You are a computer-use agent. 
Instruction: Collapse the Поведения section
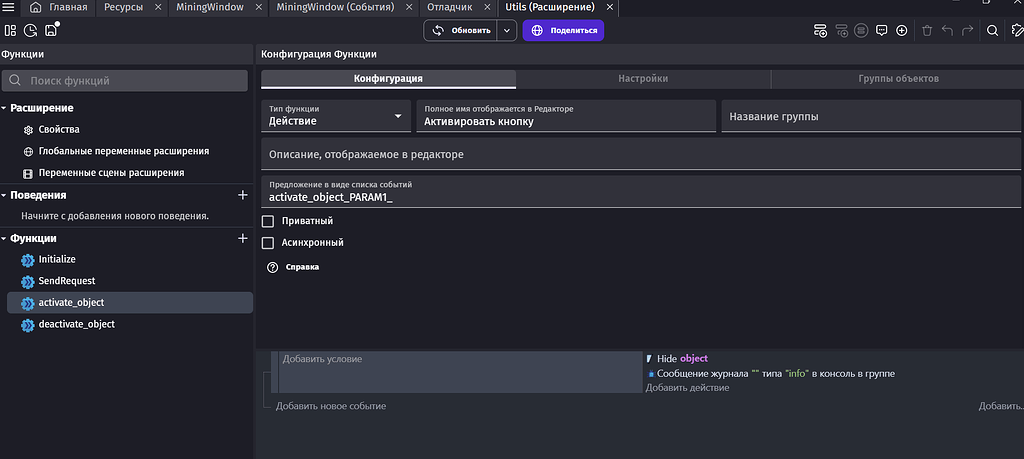4,195
